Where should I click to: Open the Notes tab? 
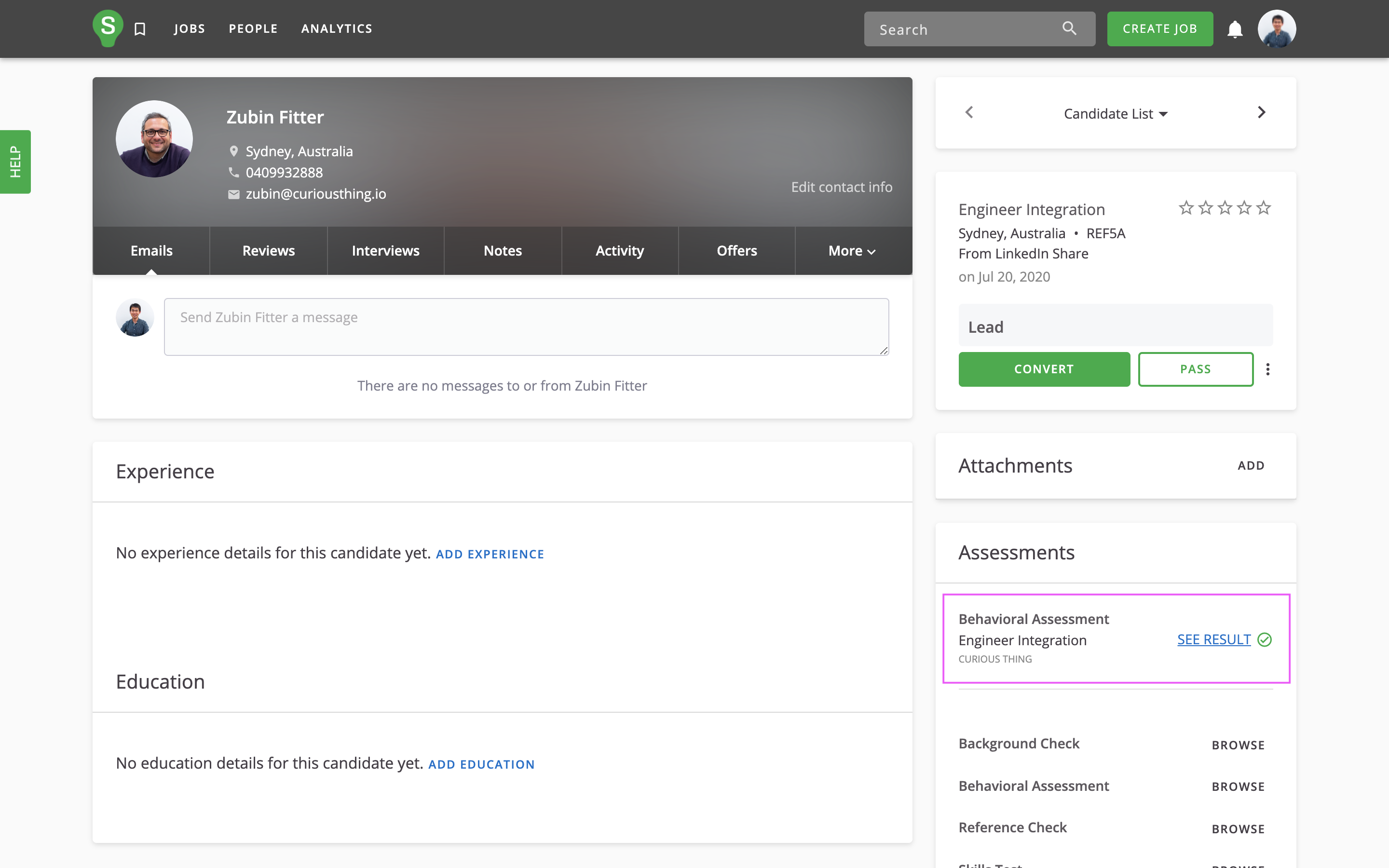pyautogui.click(x=502, y=251)
